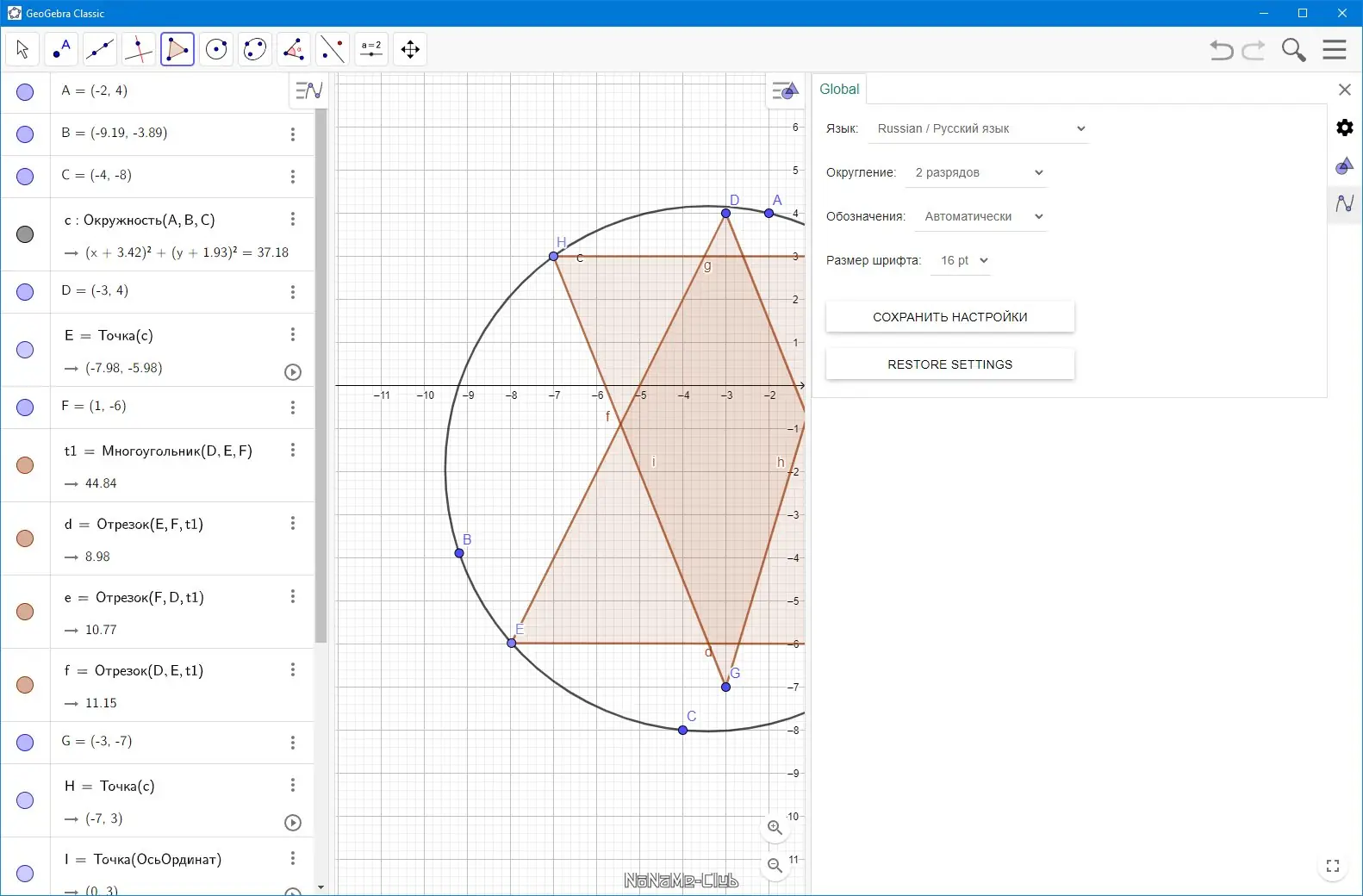Select the Perpendicular Line tool
1363x896 pixels.
coord(139,49)
